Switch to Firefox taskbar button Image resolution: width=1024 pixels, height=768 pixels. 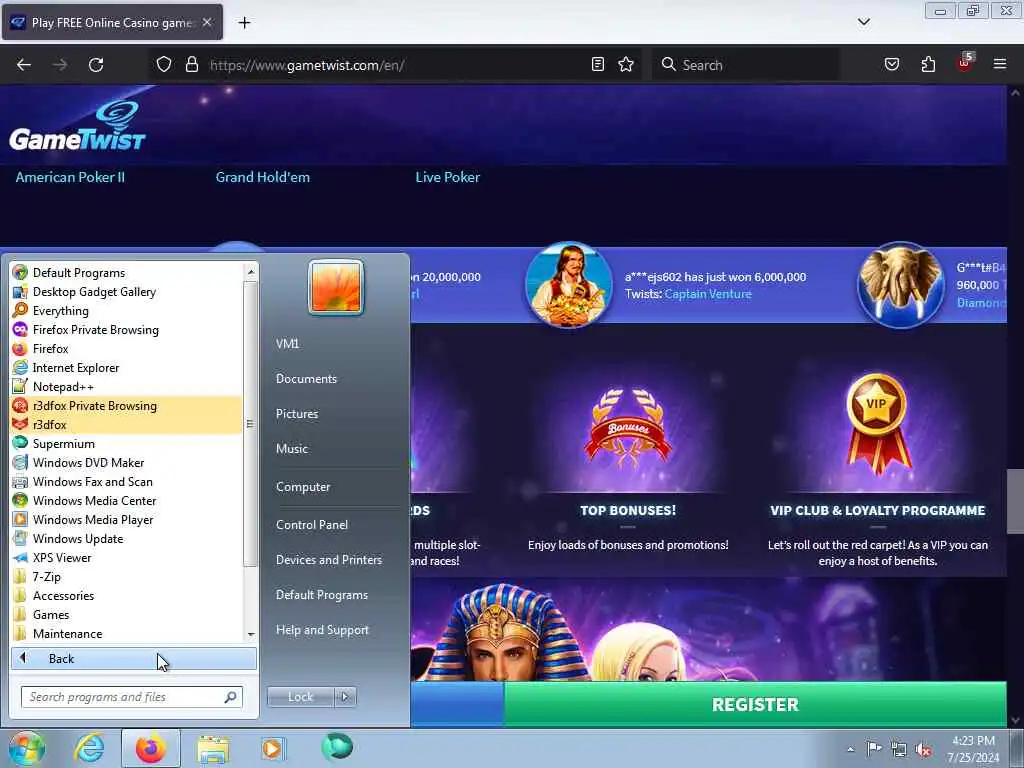pyautogui.click(x=151, y=748)
